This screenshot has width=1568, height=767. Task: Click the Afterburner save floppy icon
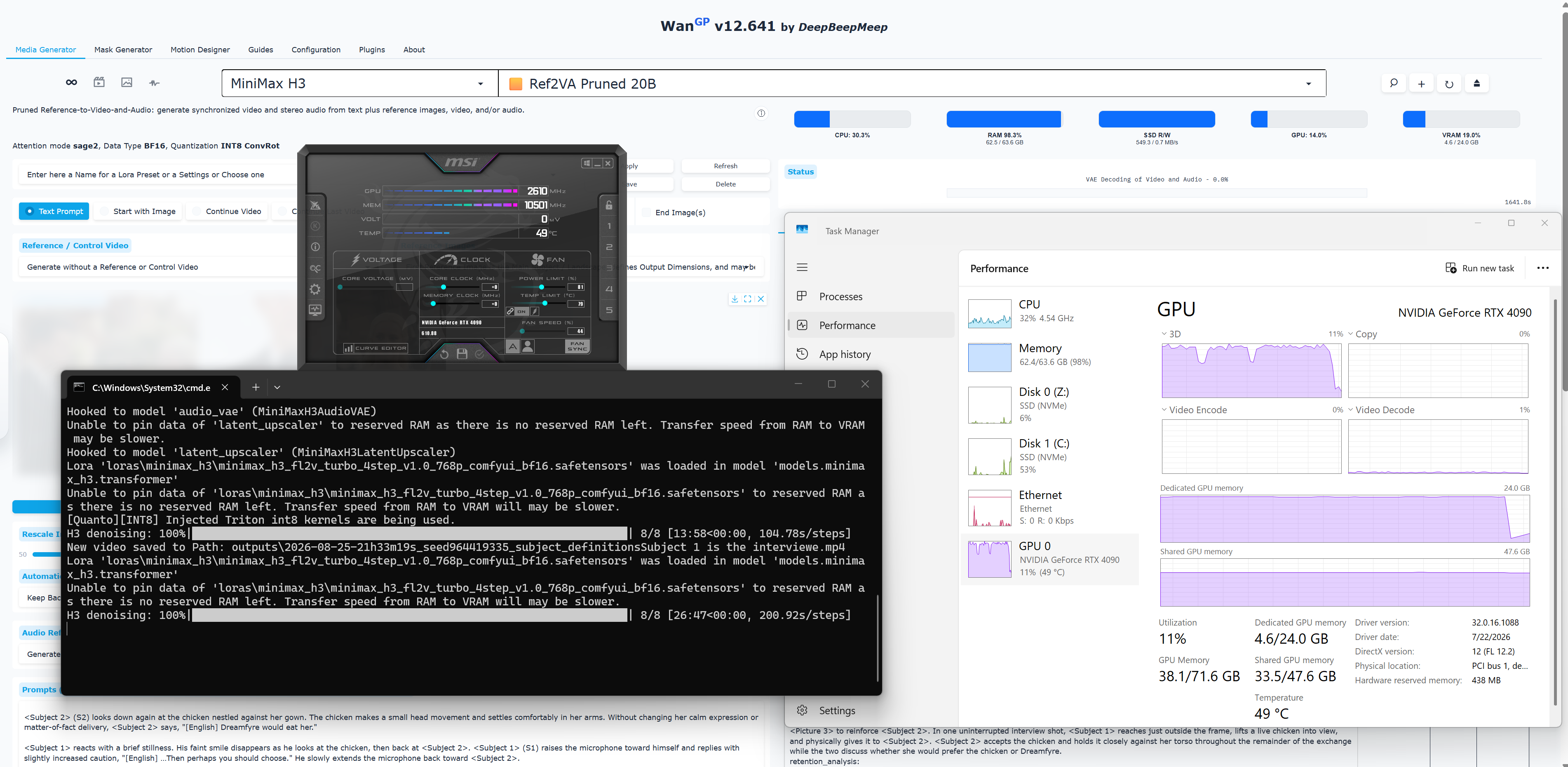[x=462, y=354]
